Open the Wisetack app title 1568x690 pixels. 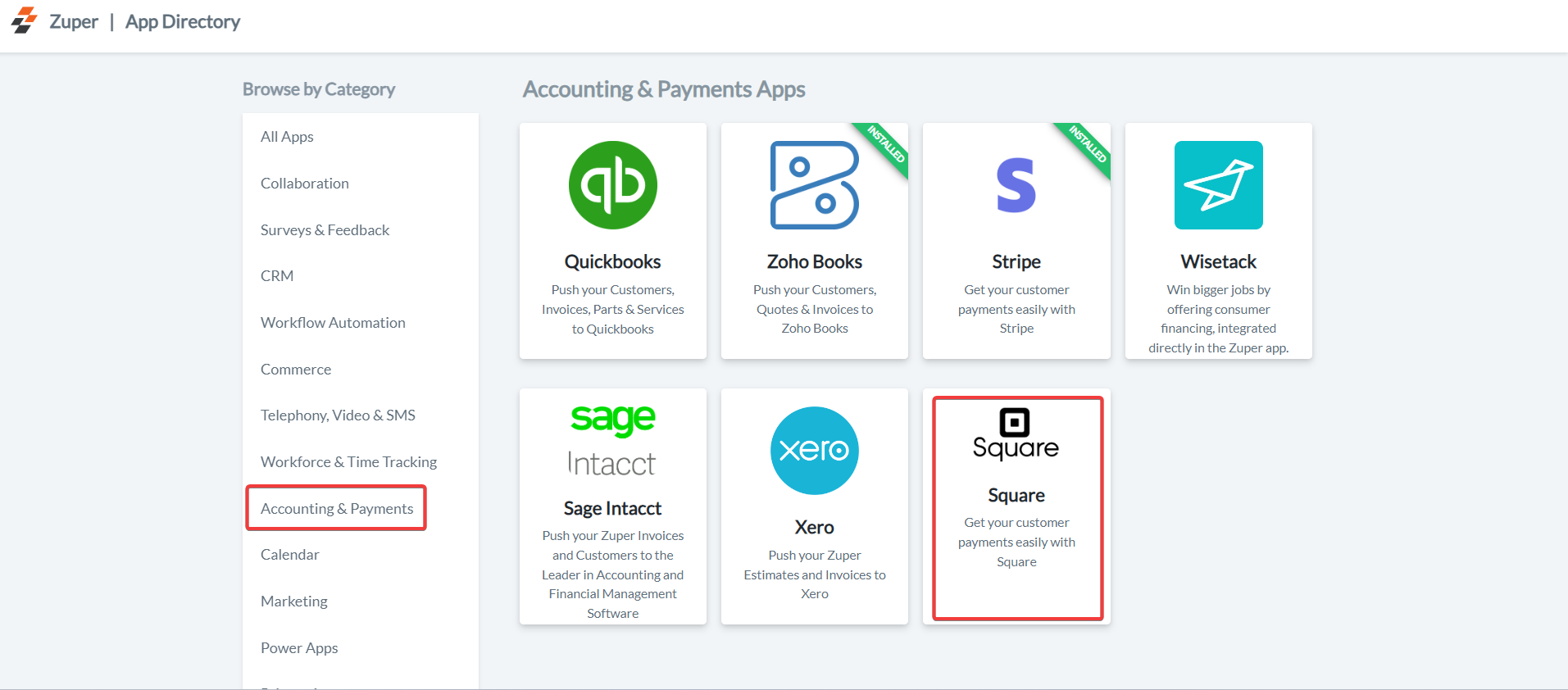1218,261
